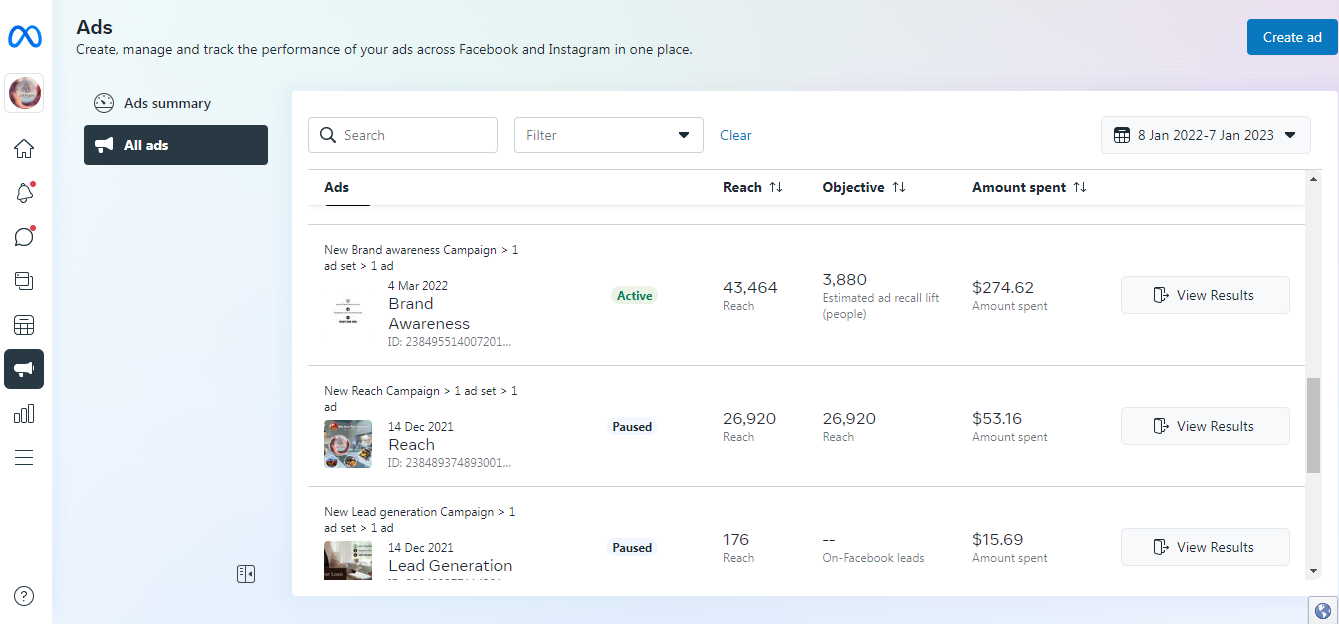
Task: Click the Create ad button
Action: coord(1291,37)
